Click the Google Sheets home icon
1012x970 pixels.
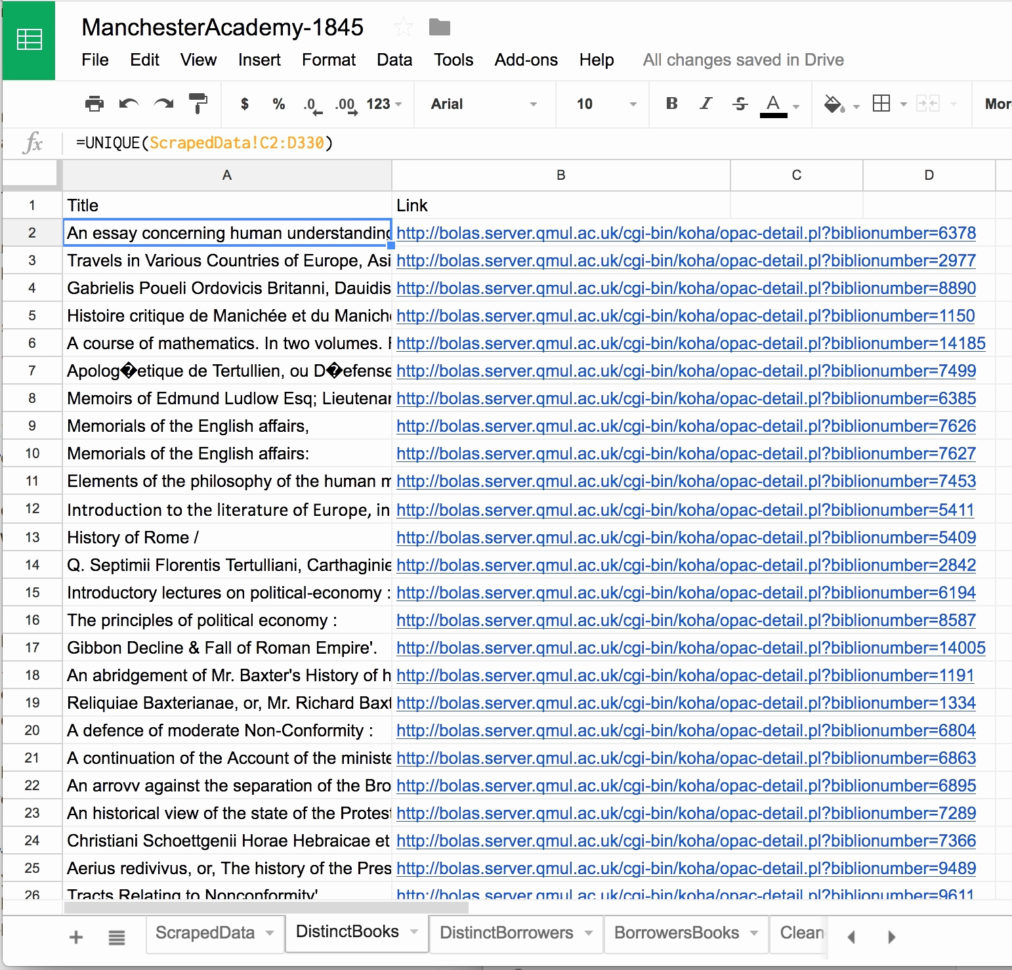click(29, 40)
